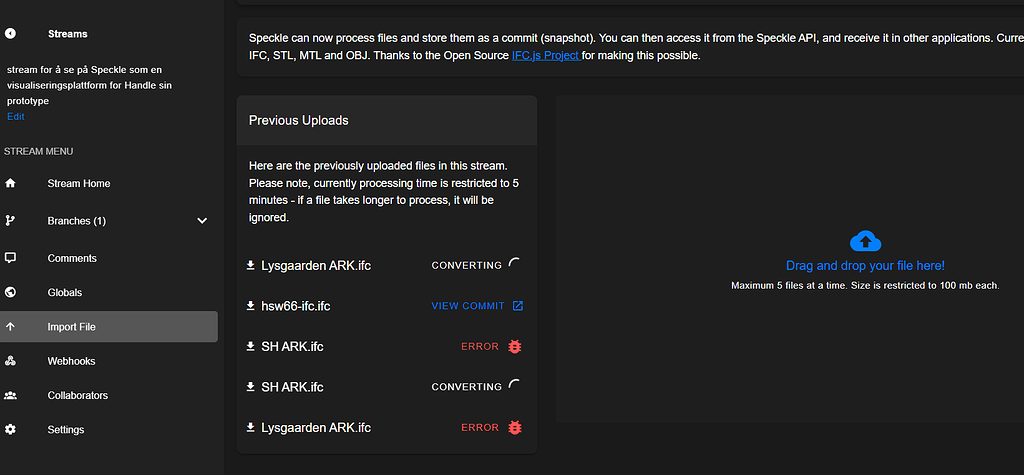Click the Webhooks icon in sidebar
The image size is (1024, 475).
[x=10, y=361]
